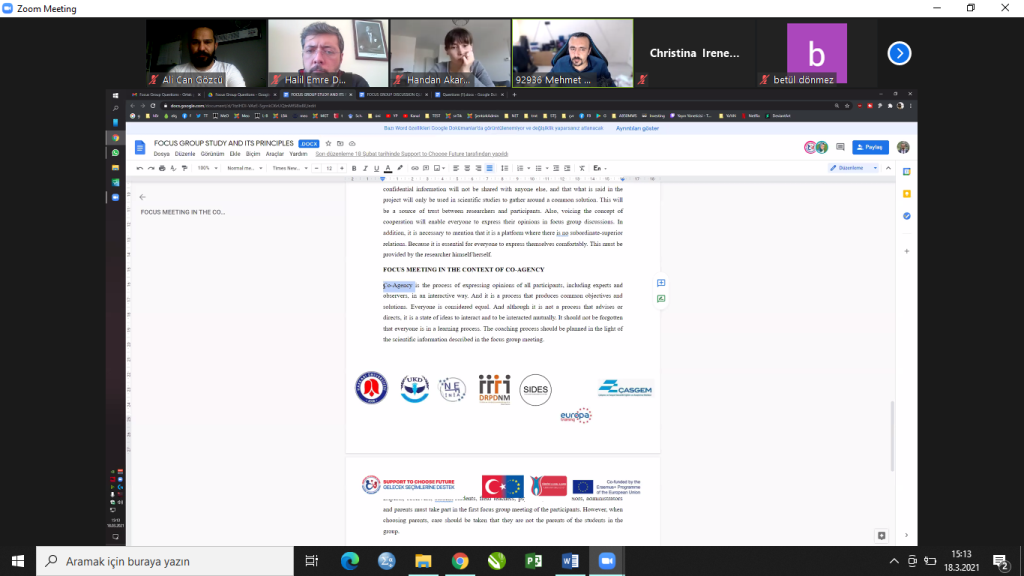Click the clear formatting icon
This screenshot has width=1024, height=576.
pos(582,168)
